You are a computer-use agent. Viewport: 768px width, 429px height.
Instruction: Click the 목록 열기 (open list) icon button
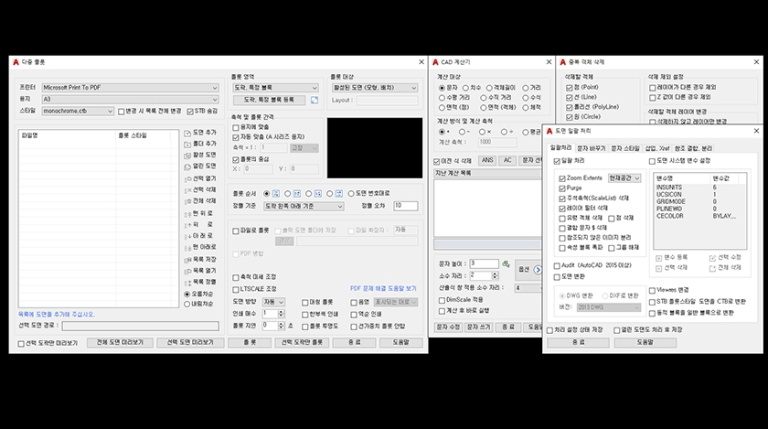point(187,270)
